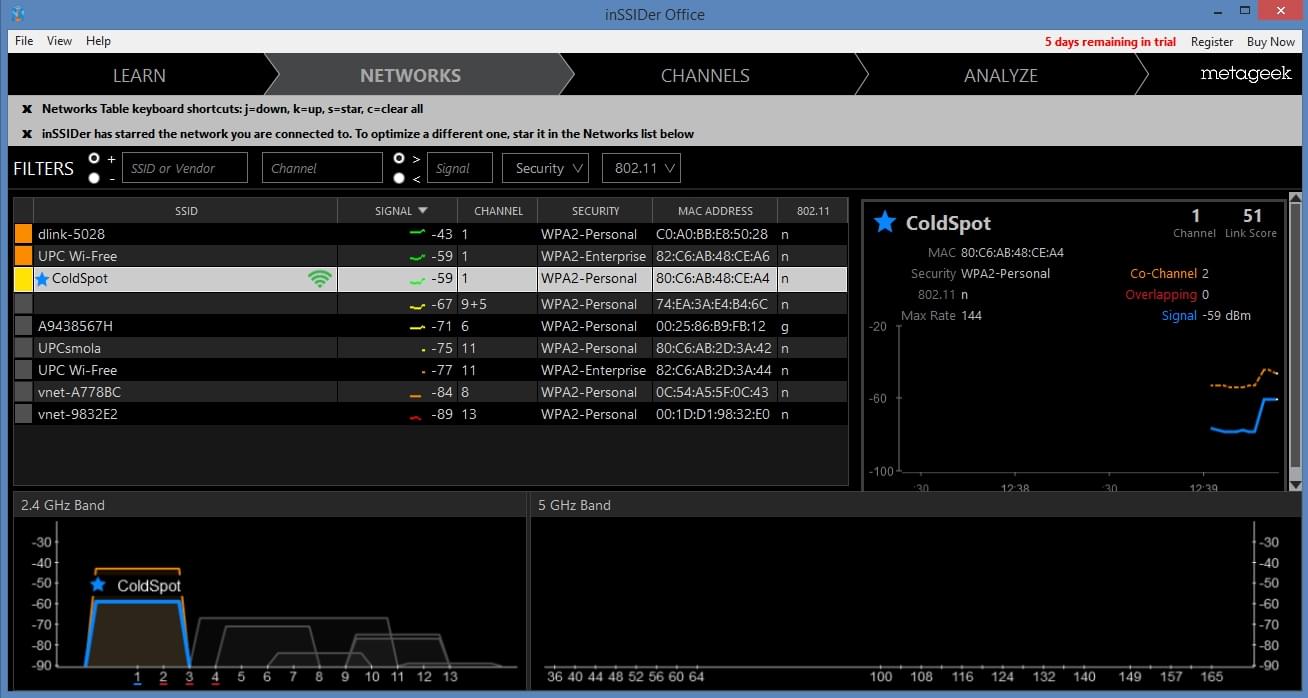This screenshot has height=698, width=1308.
Task: Click the signal sparkline for dlink-5028
Action: (417, 232)
